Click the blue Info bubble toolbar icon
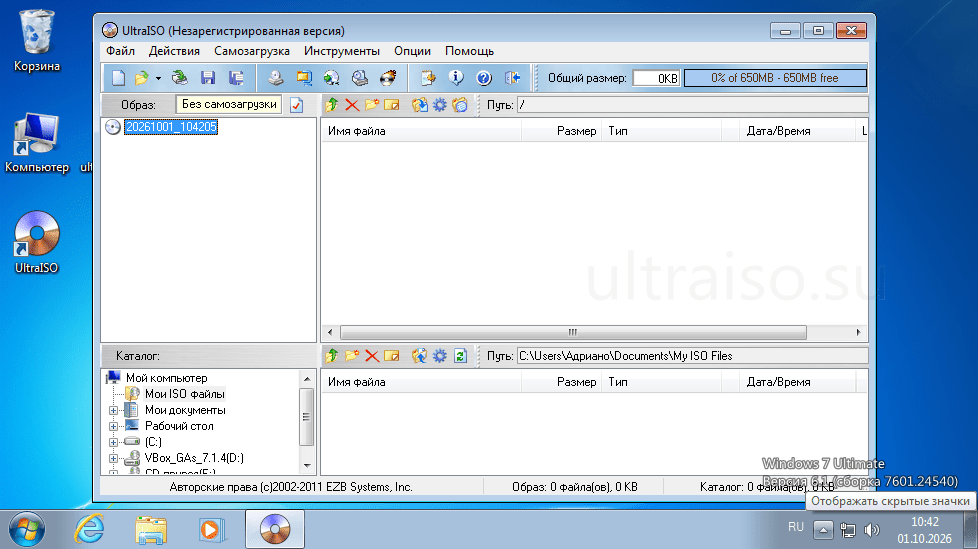This screenshot has width=978, height=549. (457, 78)
